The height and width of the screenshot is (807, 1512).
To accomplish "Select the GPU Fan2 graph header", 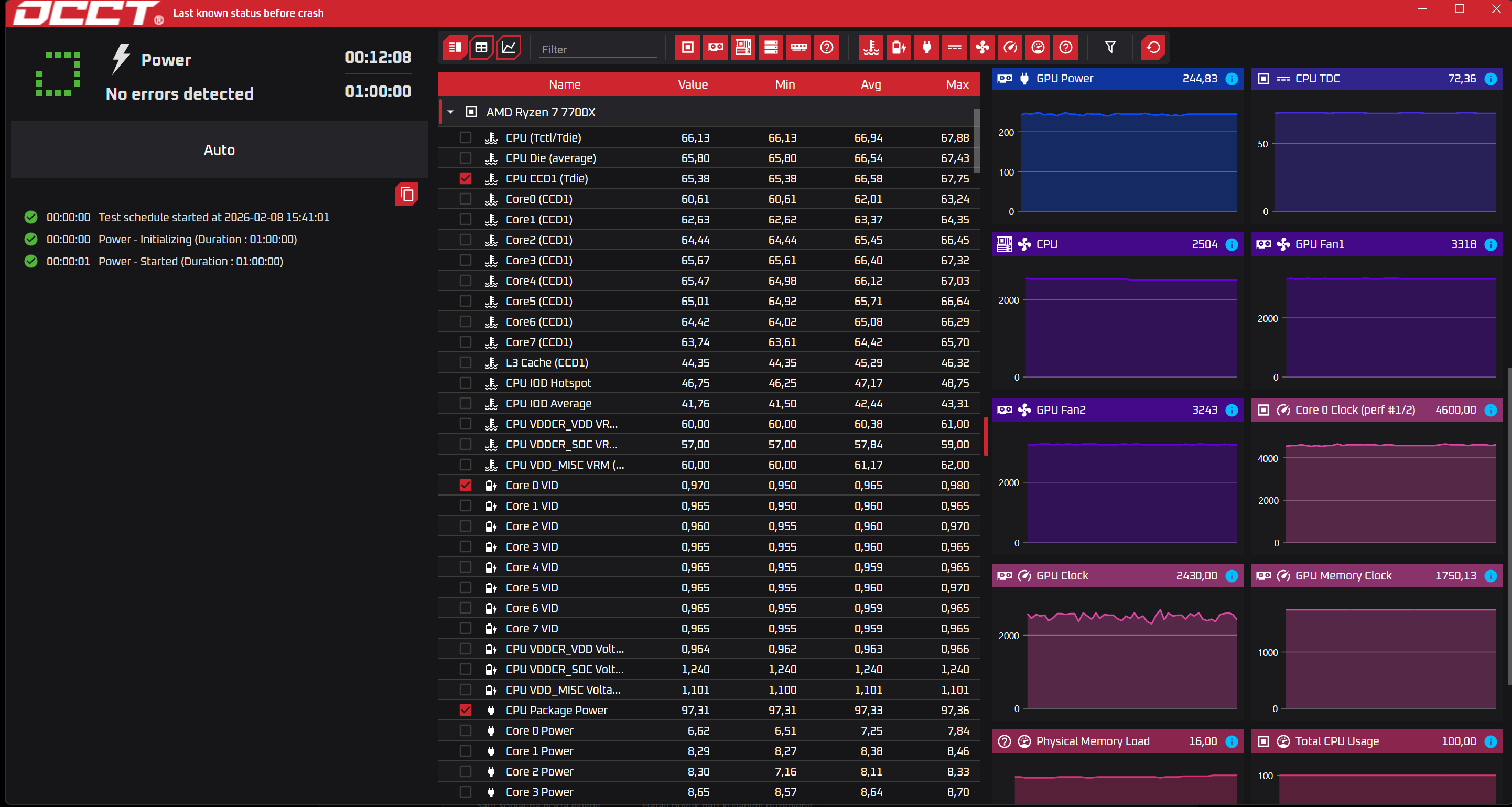I will [1118, 410].
